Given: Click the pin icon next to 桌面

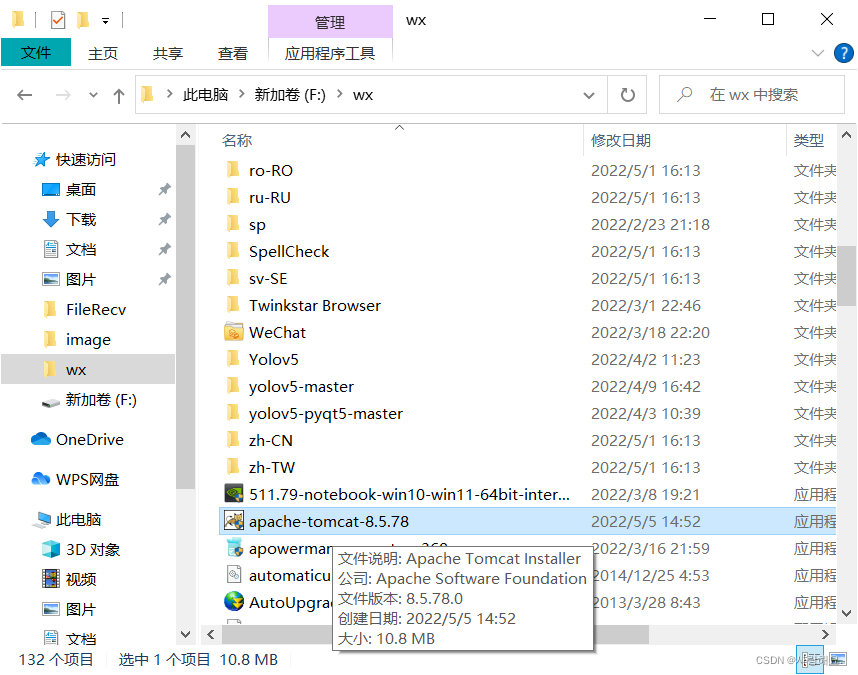Looking at the screenshot, I should click(164, 190).
